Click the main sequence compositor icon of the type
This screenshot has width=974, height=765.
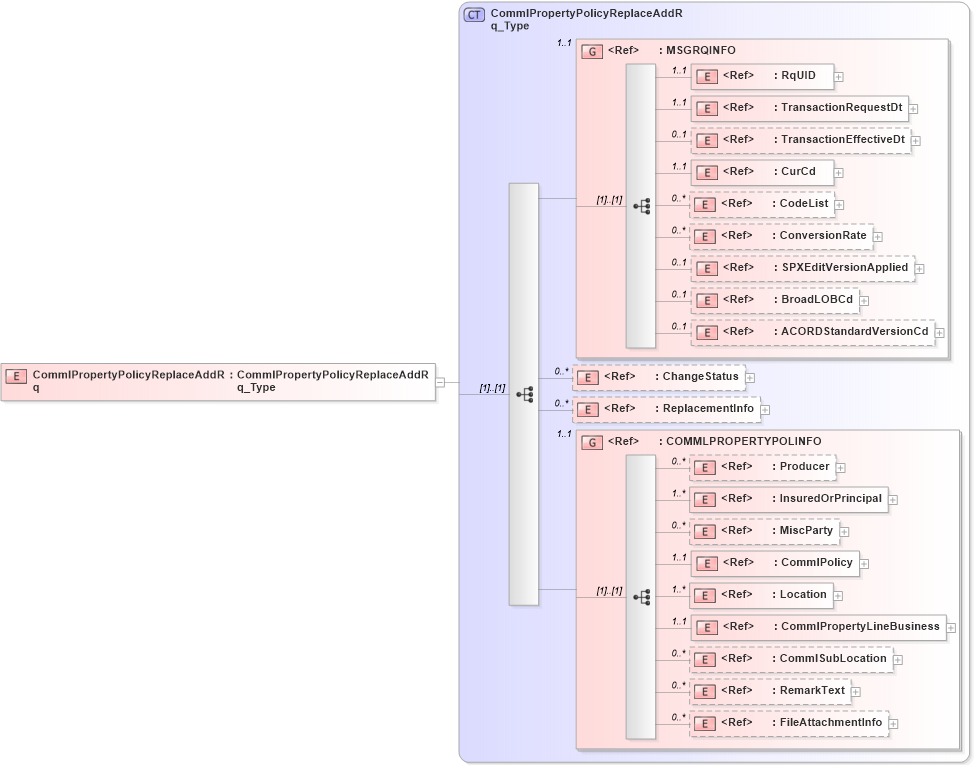(x=524, y=396)
